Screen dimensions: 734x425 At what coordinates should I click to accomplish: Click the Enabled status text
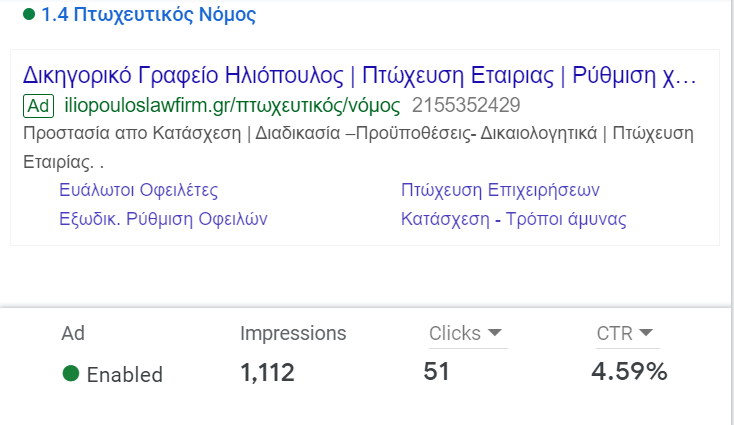[x=124, y=375]
